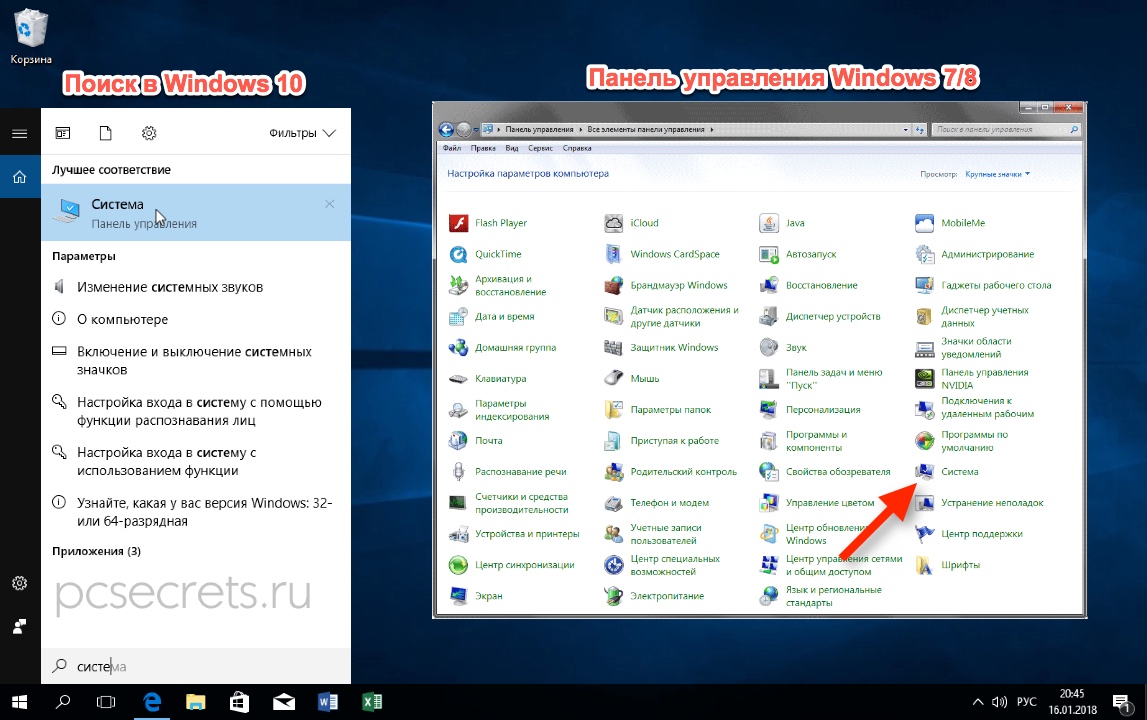
Task: Click Панель управления breadcrumb in address bar
Action: pyautogui.click(x=539, y=130)
